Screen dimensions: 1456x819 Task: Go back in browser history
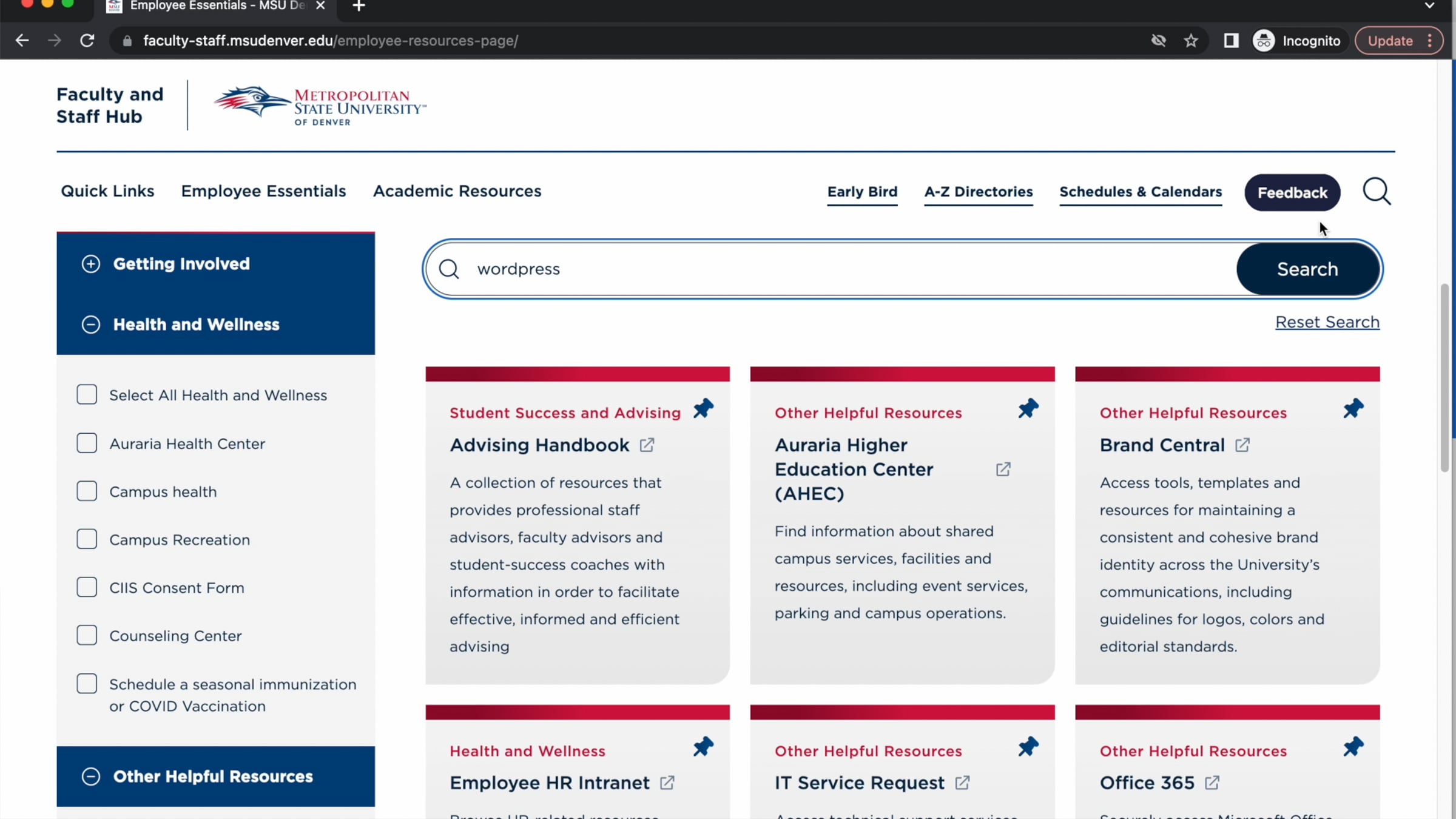coord(22,41)
